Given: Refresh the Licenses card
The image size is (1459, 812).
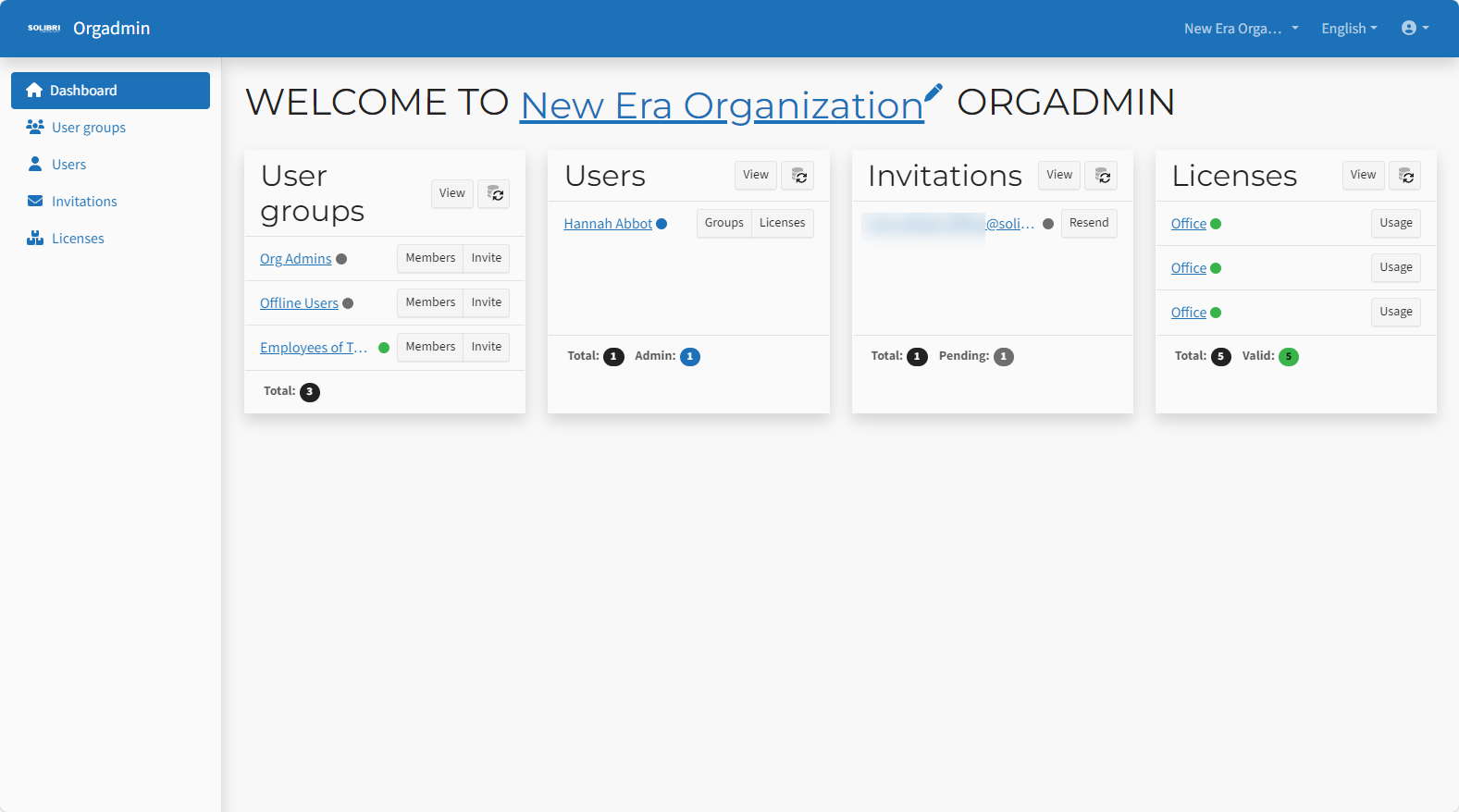Looking at the screenshot, I should (1404, 175).
